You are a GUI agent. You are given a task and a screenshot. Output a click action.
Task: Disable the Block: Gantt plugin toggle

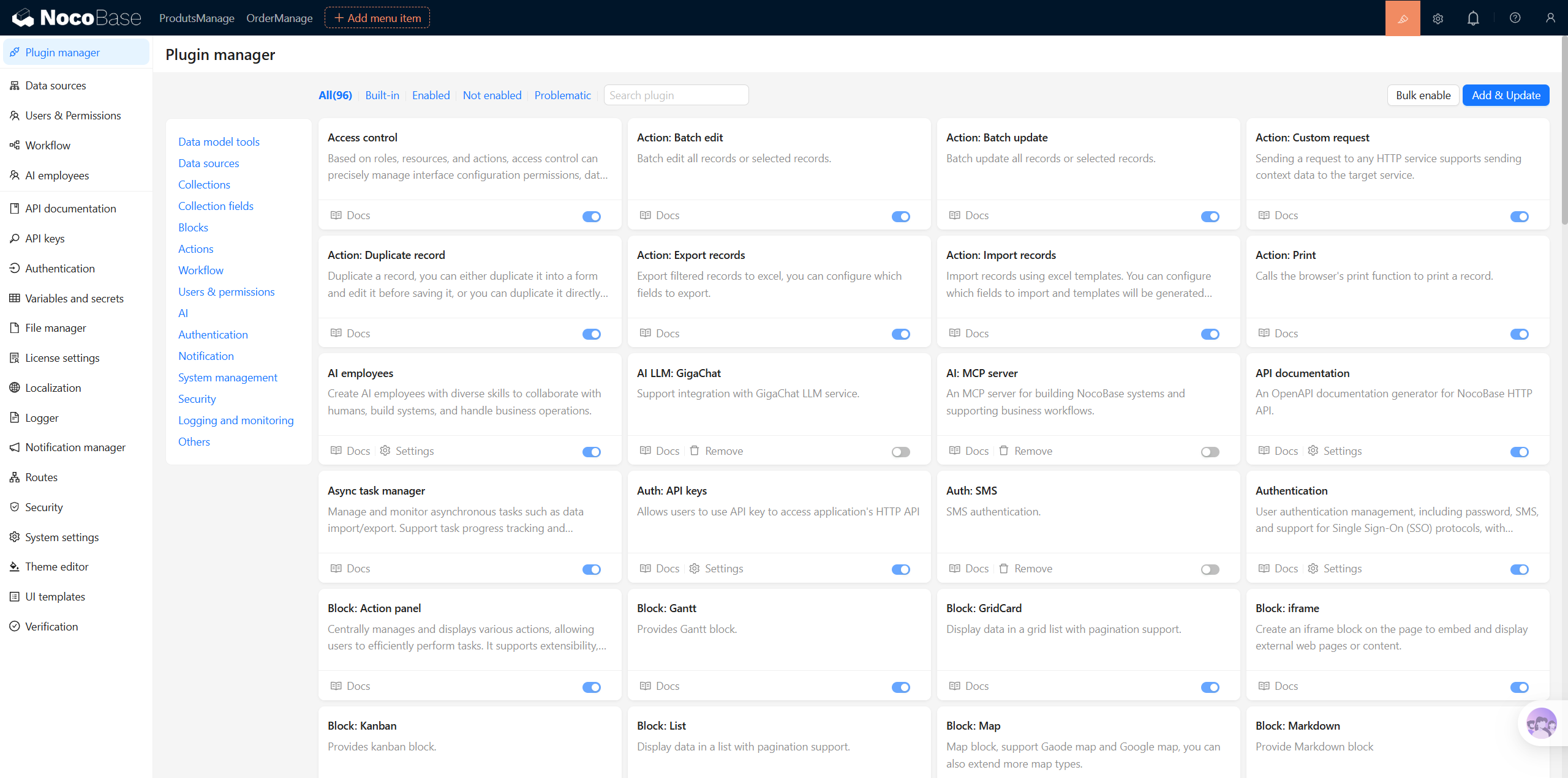(900, 687)
